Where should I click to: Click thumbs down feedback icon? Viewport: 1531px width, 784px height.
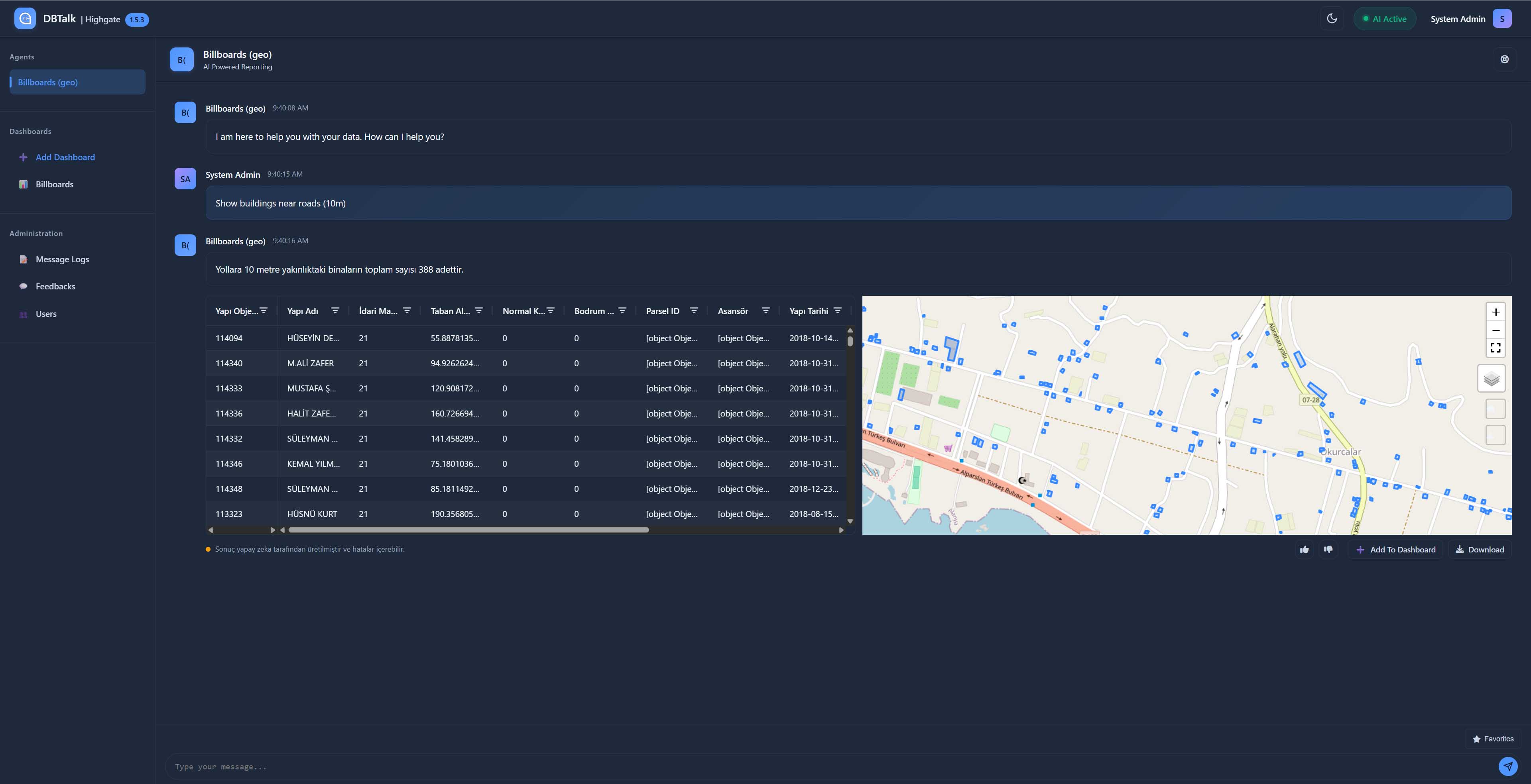click(x=1328, y=549)
